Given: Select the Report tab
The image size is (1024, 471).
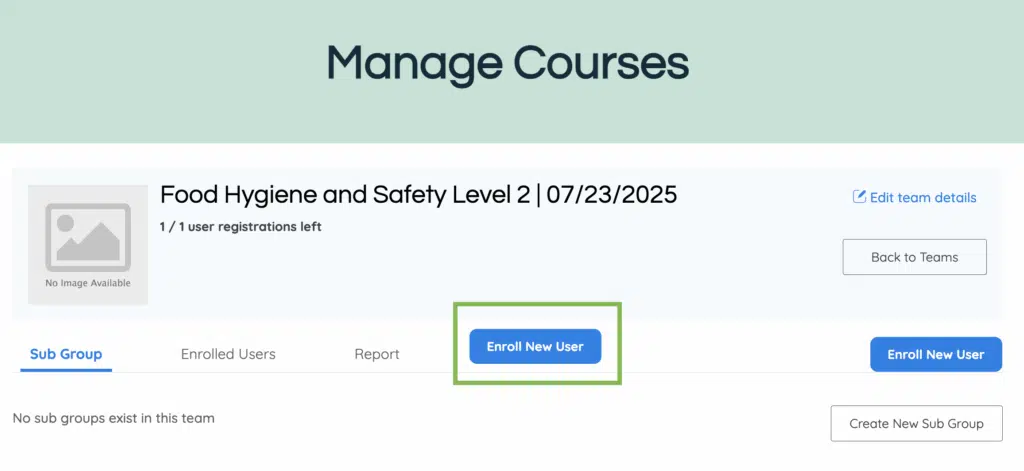Looking at the screenshot, I should [x=377, y=354].
